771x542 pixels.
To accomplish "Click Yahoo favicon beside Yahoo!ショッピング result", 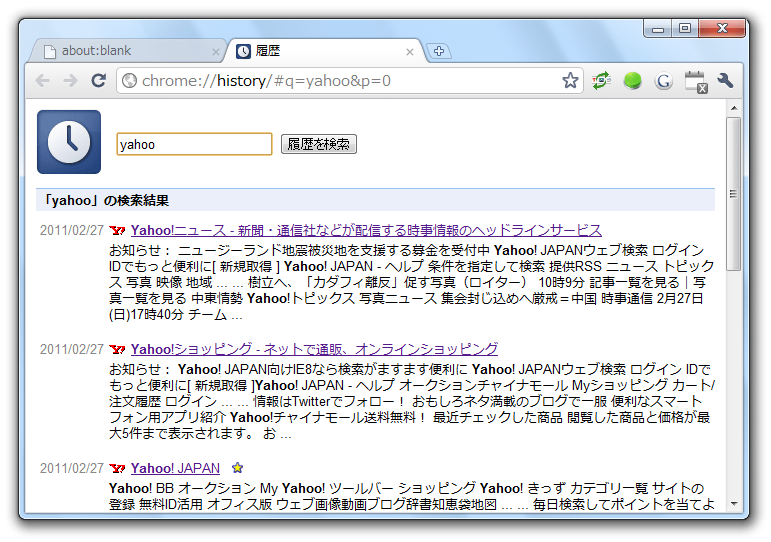I will (117, 349).
